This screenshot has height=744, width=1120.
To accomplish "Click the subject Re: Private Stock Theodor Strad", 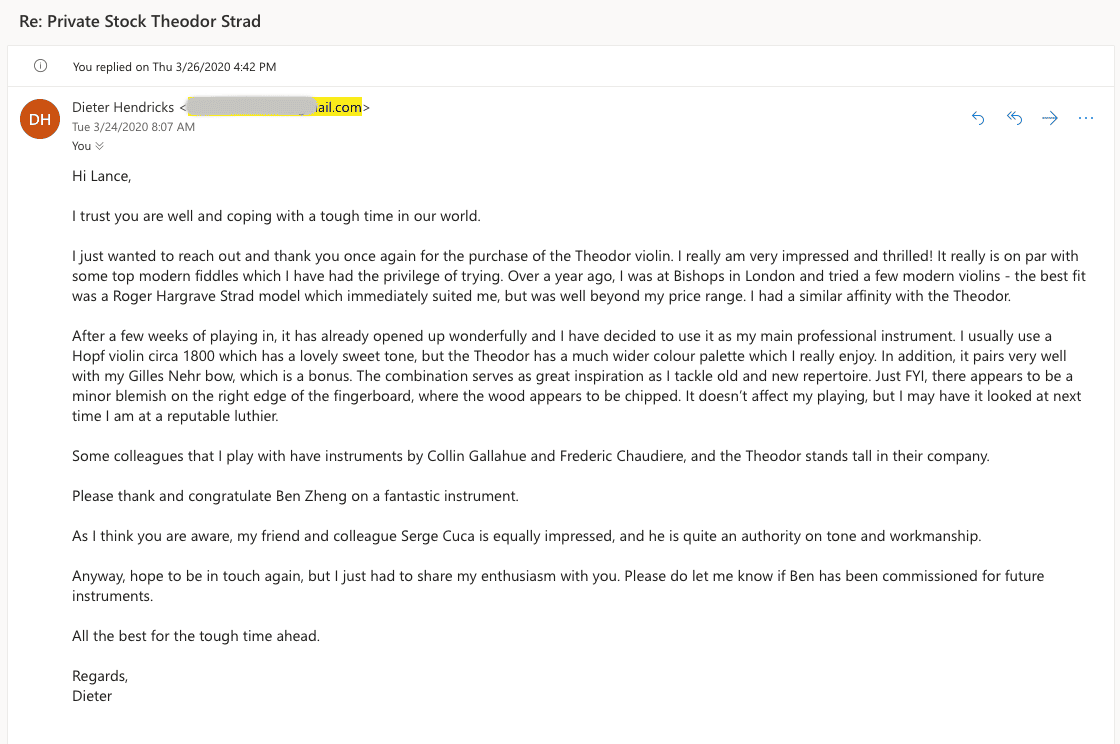I will click(x=141, y=21).
